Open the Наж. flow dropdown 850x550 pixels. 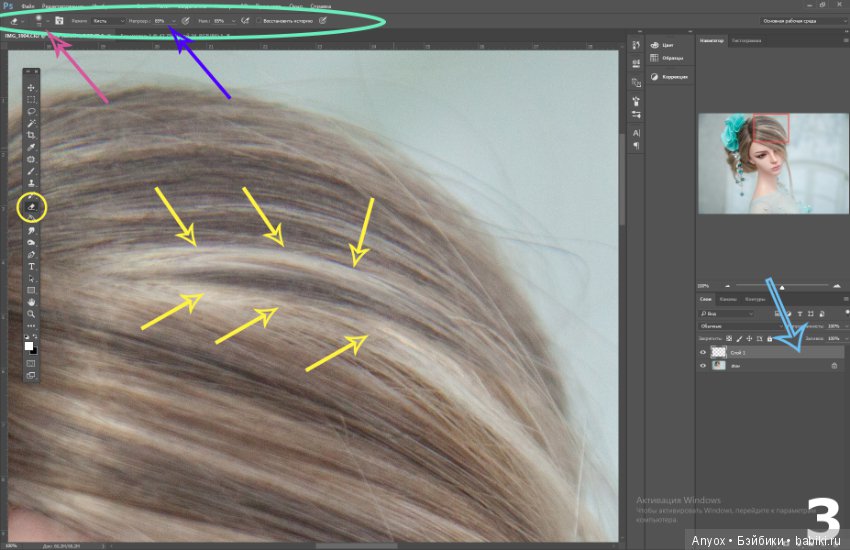233,21
